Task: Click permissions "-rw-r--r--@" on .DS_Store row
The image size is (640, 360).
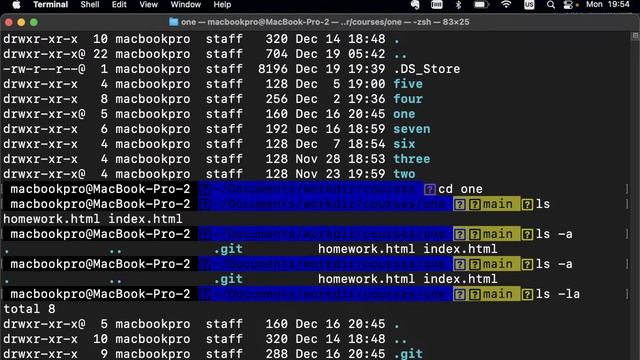Action: 44,69
